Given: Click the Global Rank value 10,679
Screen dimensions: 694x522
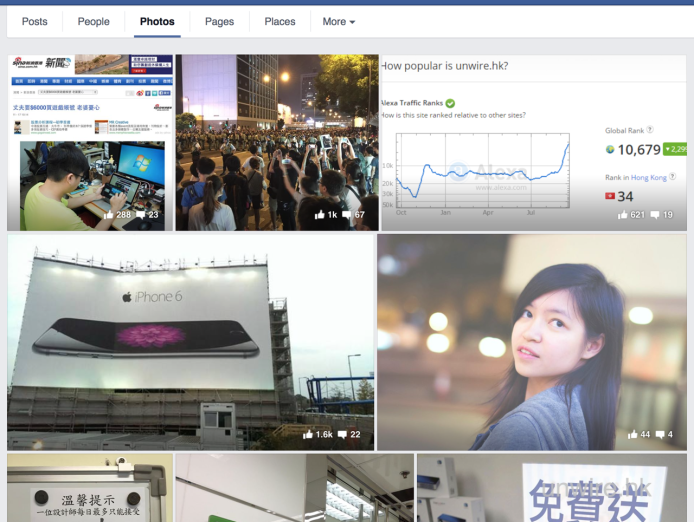Looking at the screenshot, I should pos(639,150).
